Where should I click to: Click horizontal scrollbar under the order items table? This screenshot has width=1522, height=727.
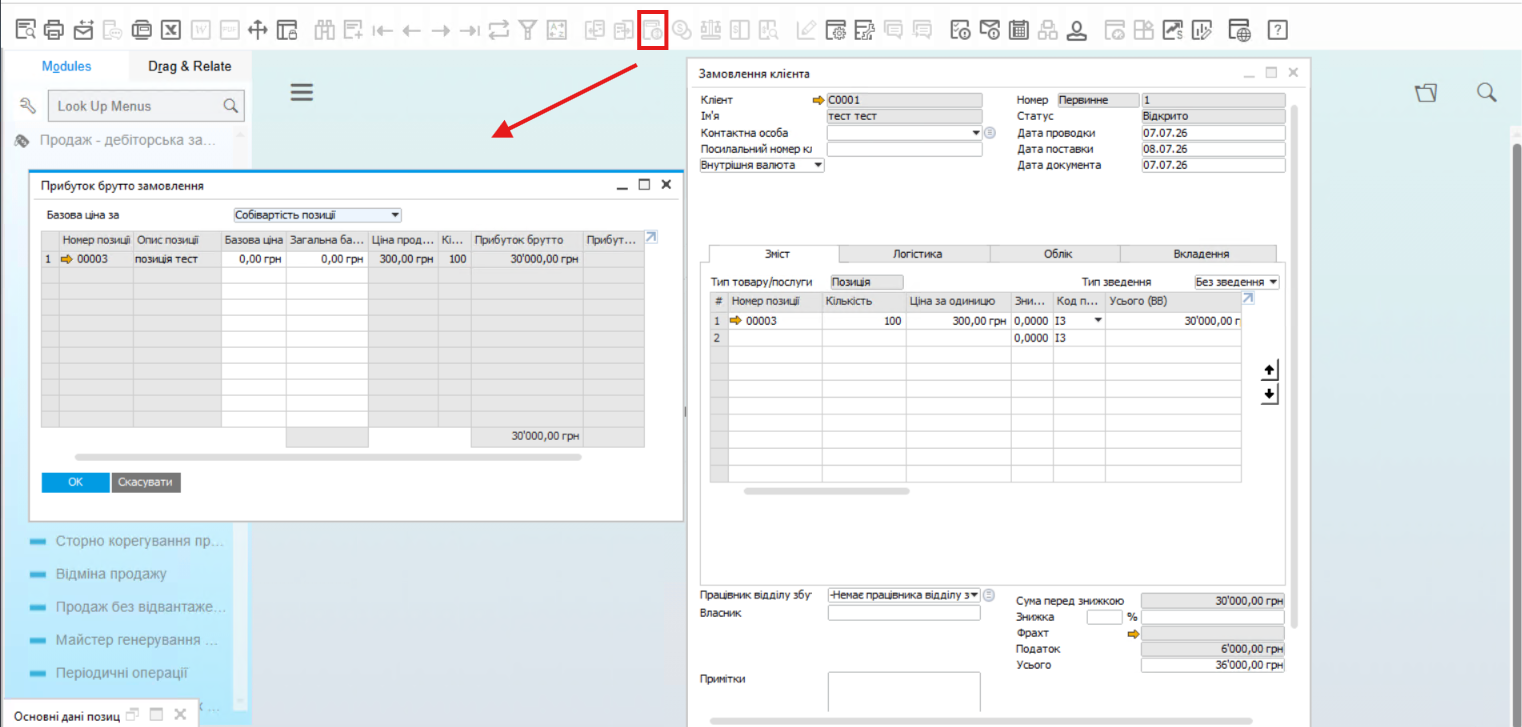[827, 491]
